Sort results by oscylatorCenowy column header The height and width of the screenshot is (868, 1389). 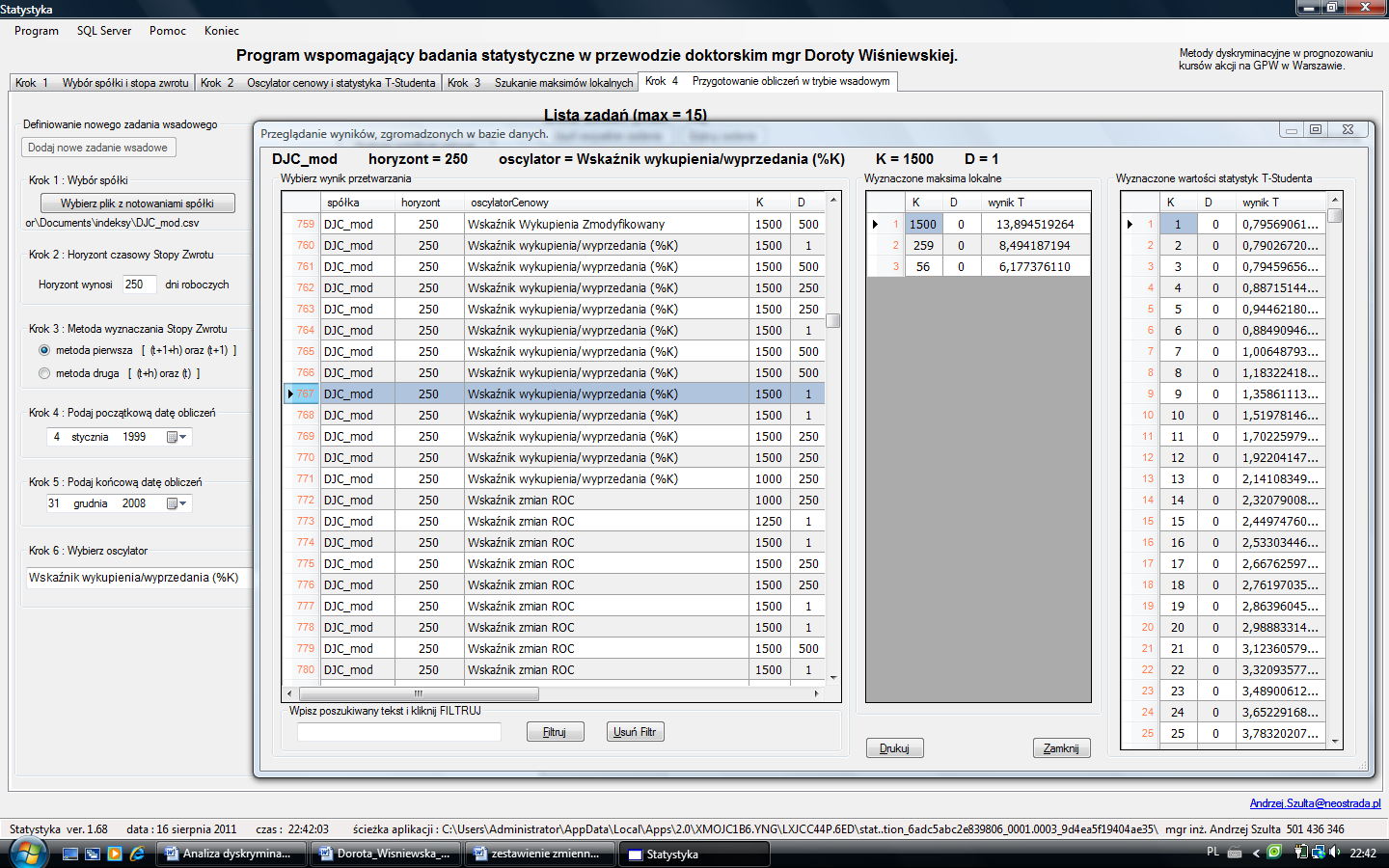point(606,203)
